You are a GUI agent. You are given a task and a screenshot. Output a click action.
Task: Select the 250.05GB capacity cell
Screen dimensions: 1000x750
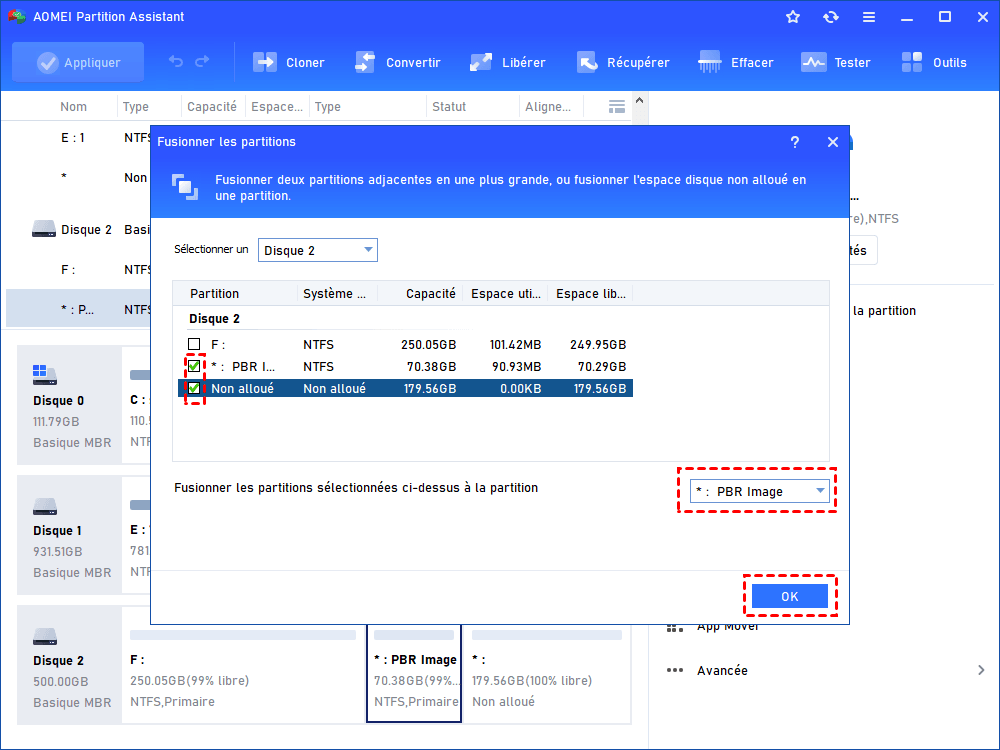(x=429, y=344)
